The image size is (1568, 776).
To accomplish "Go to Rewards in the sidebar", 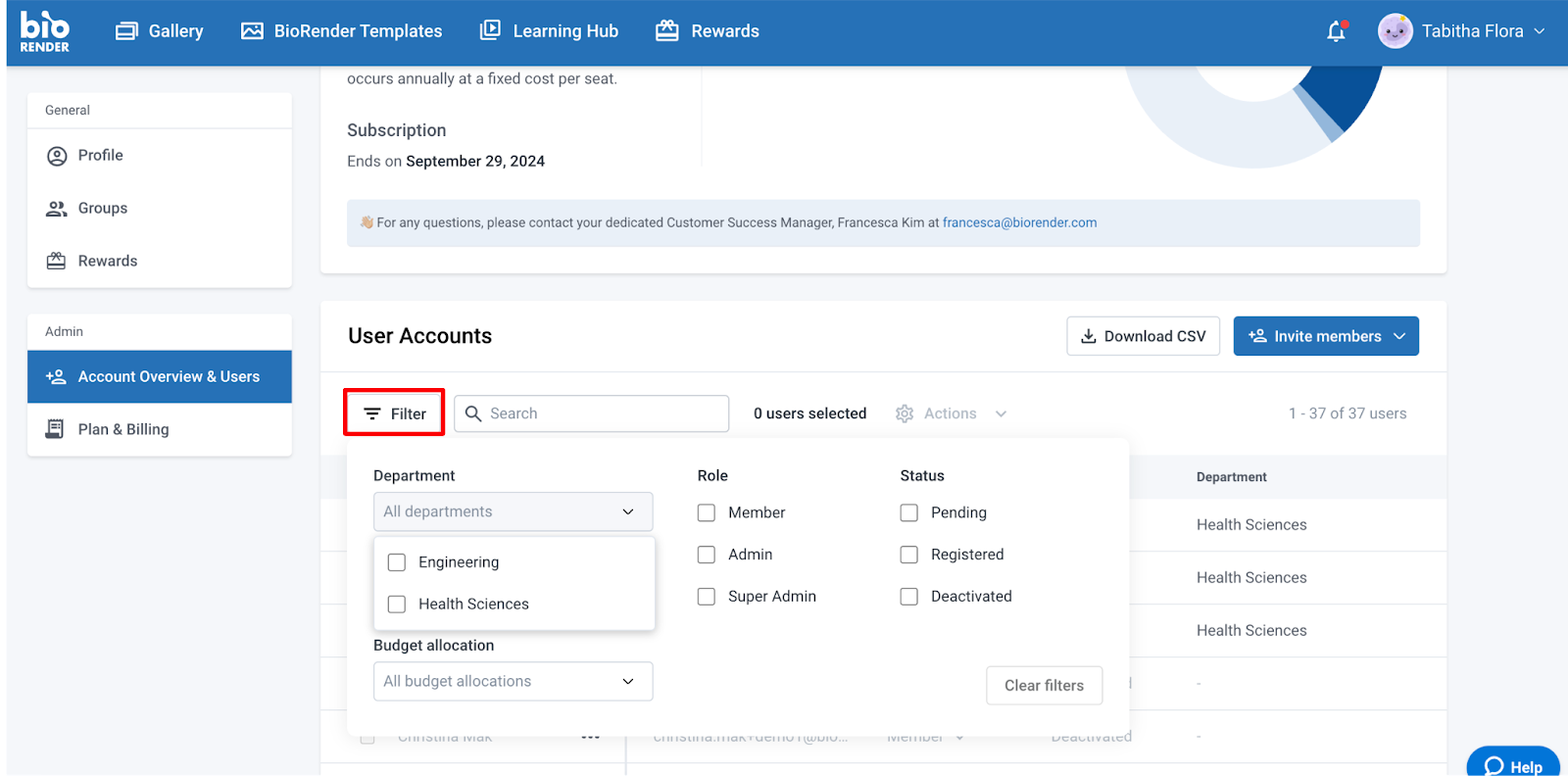I will coord(107,261).
